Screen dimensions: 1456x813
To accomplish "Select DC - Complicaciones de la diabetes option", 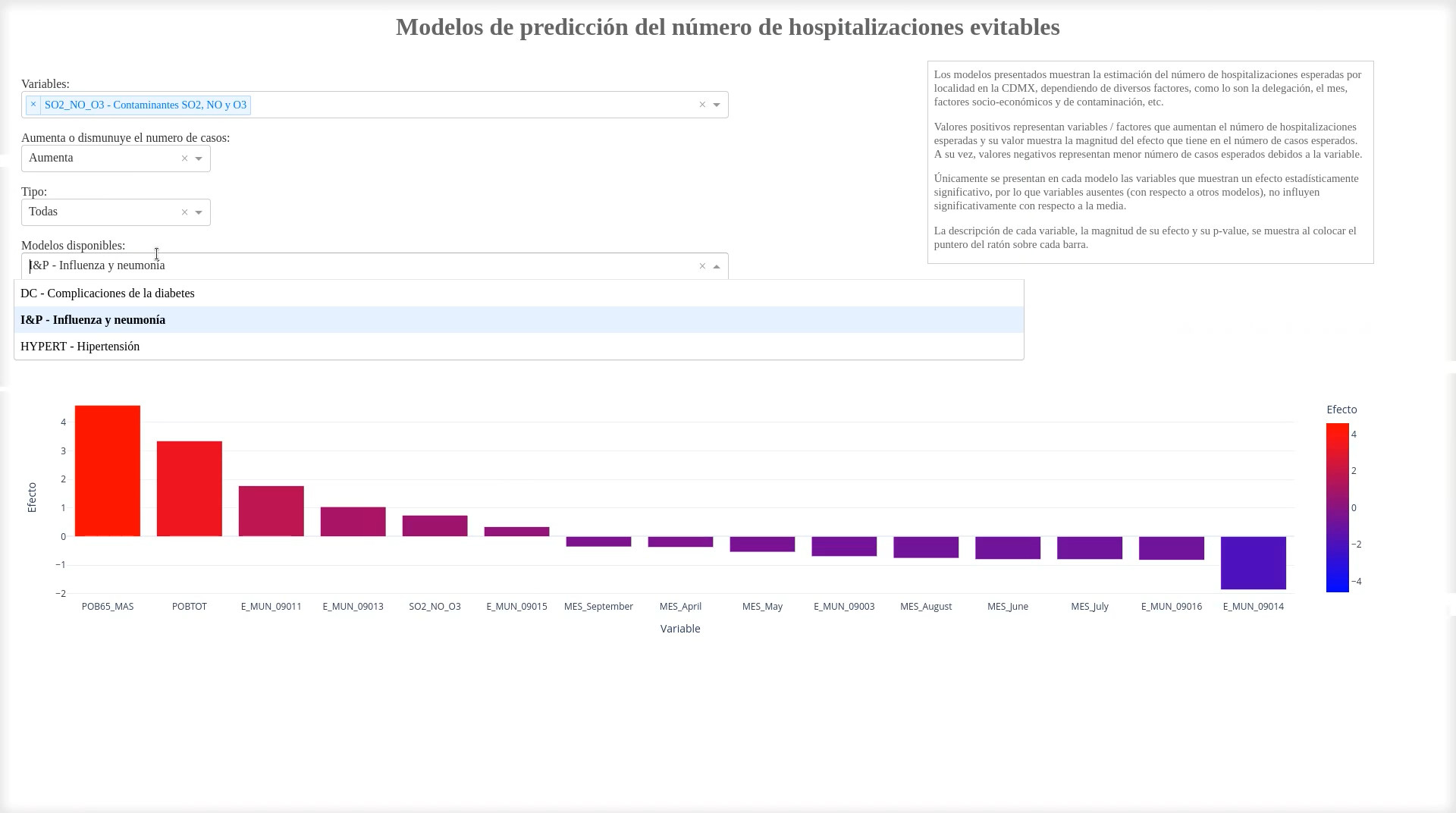I will pyautogui.click(x=108, y=293).
